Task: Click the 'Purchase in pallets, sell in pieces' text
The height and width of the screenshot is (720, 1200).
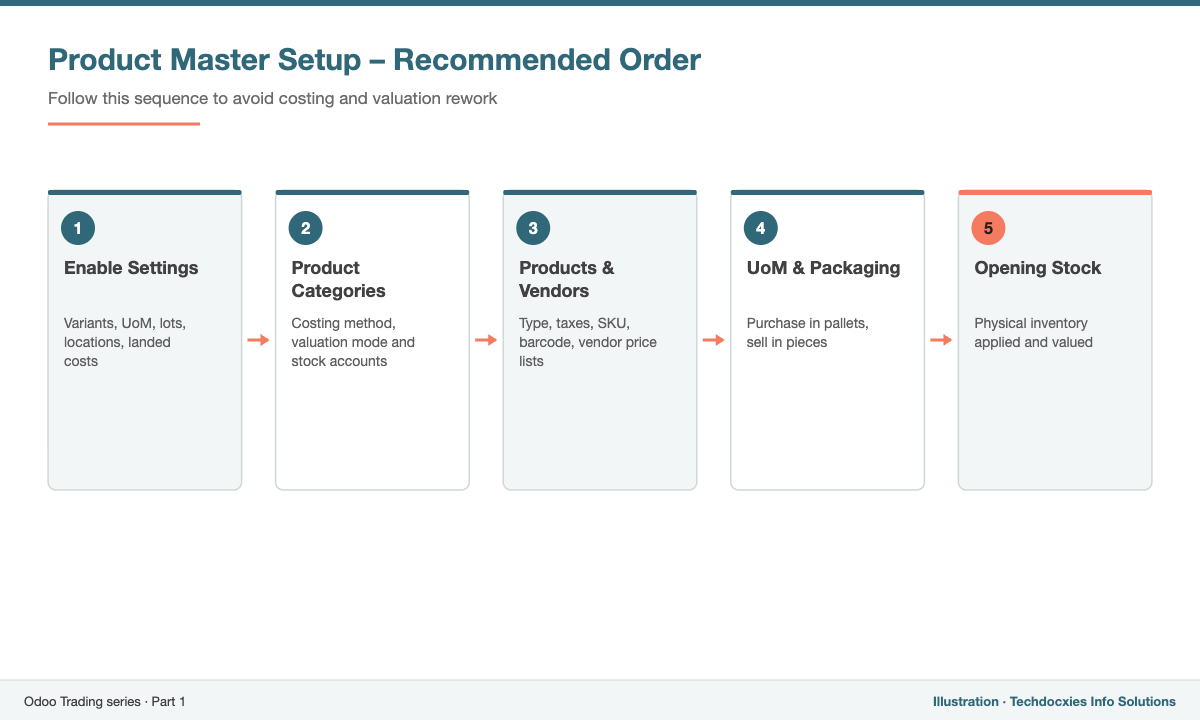Action: pyautogui.click(x=808, y=333)
